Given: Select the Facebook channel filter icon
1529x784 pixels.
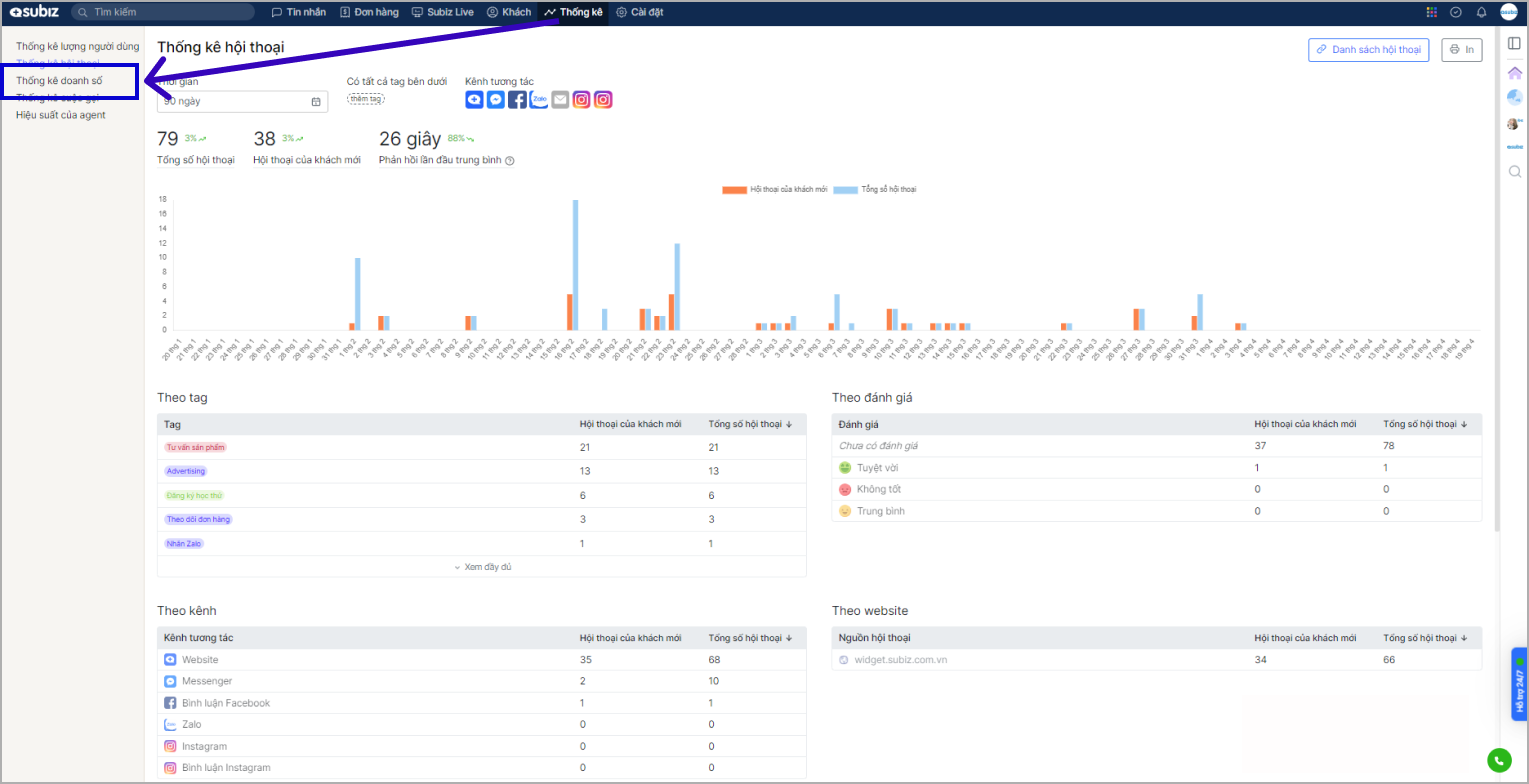Looking at the screenshot, I should tap(517, 100).
